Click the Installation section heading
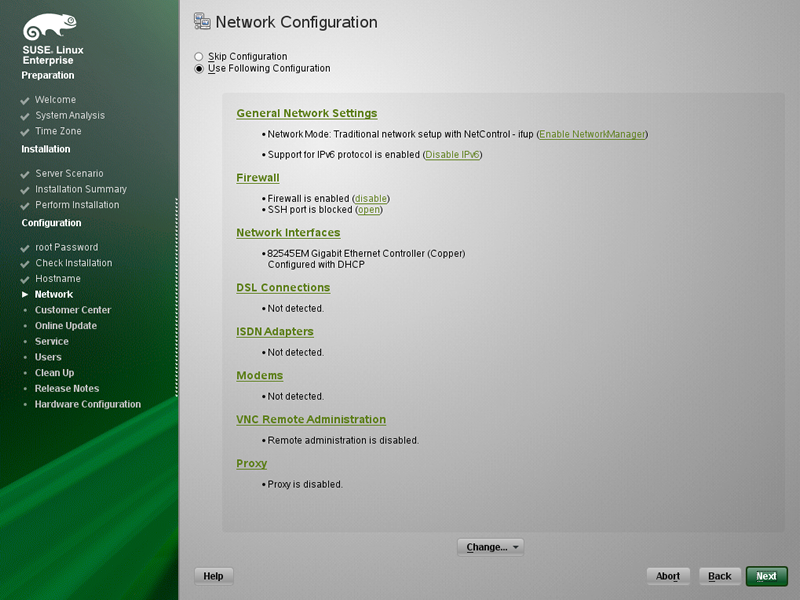Image resolution: width=800 pixels, height=600 pixels. [x=46, y=149]
